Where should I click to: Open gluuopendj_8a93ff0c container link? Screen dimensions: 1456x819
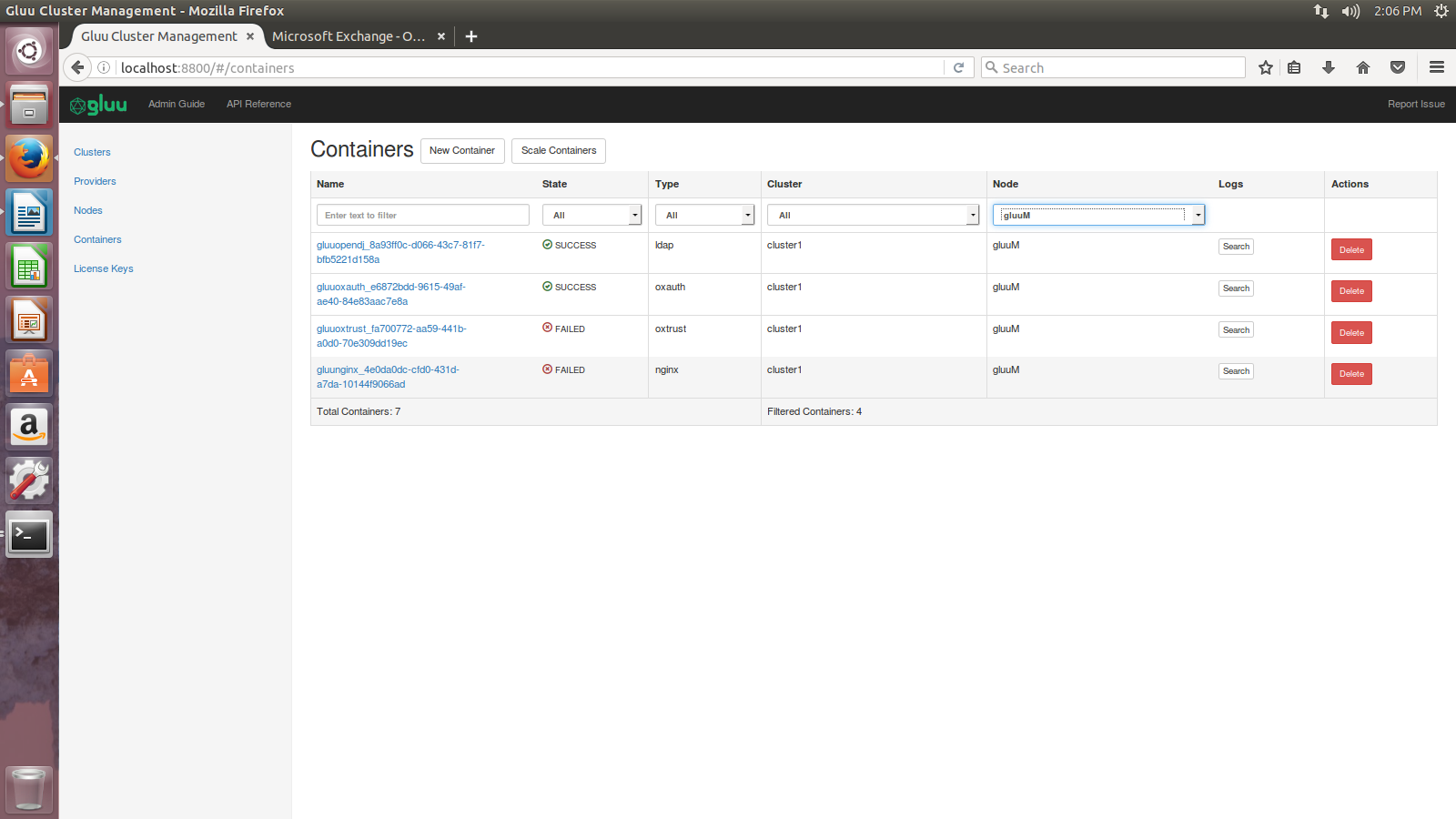(x=400, y=252)
